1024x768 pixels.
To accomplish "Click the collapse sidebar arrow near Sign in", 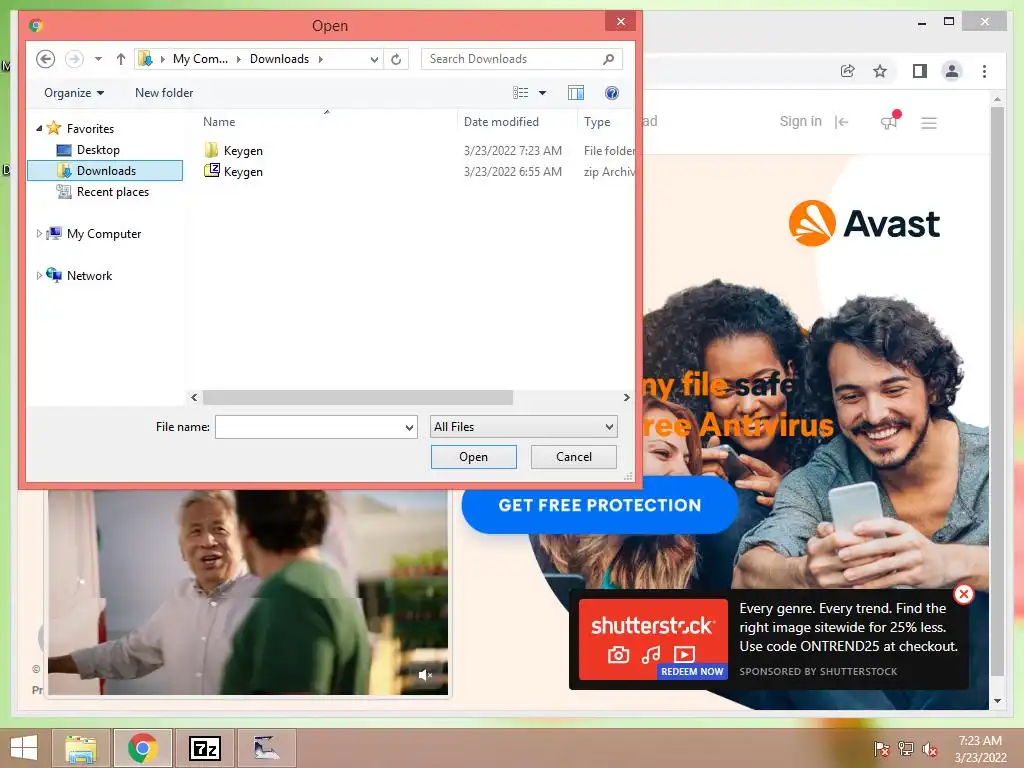I will (841, 121).
